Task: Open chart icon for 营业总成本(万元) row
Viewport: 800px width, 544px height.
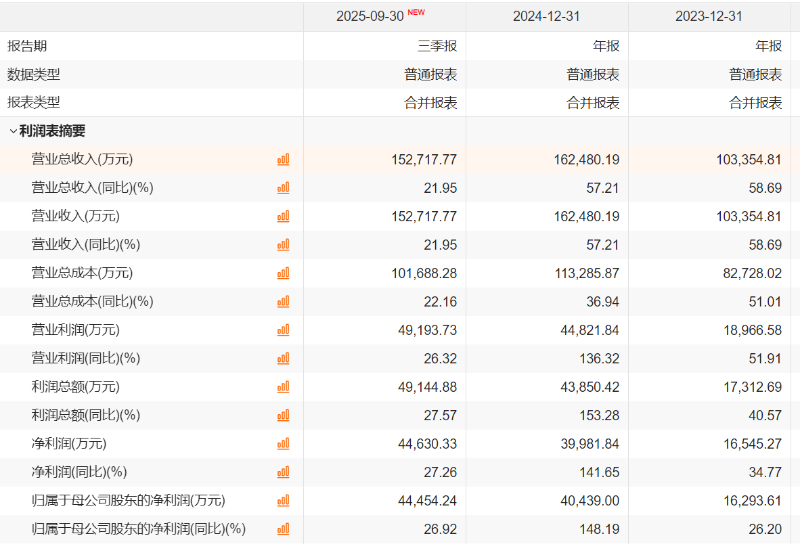Action: [x=283, y=273]
